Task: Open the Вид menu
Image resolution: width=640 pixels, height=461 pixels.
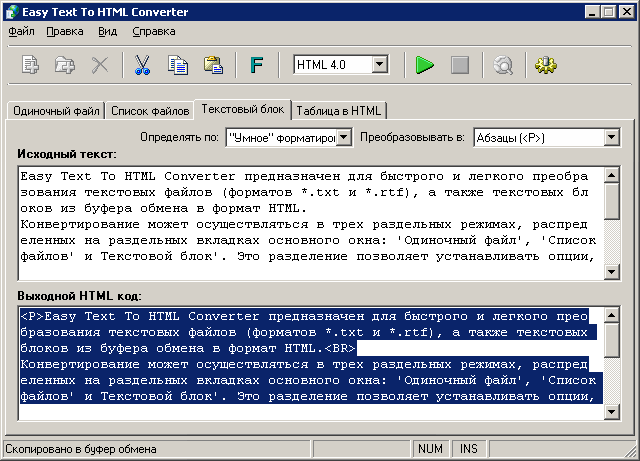Action: (107, 31)
